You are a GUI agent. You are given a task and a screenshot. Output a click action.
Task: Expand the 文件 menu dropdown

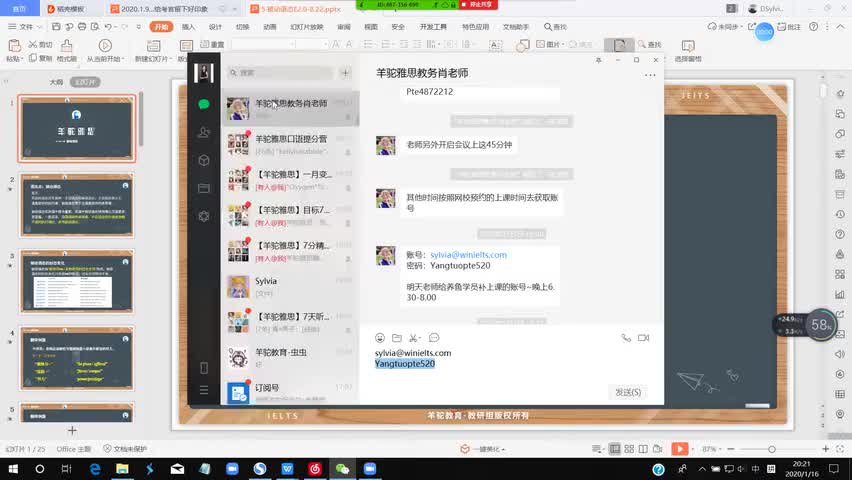[x=25, y=26]
